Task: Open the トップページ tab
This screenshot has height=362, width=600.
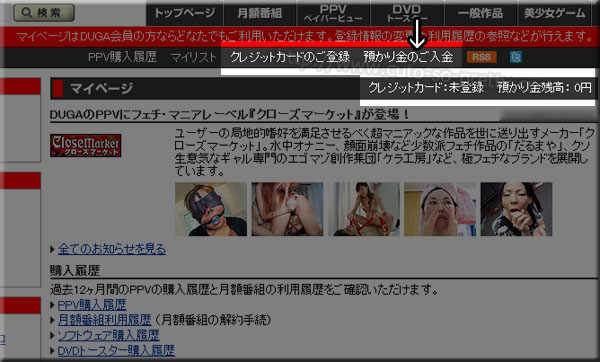Action: coord(184,13)
